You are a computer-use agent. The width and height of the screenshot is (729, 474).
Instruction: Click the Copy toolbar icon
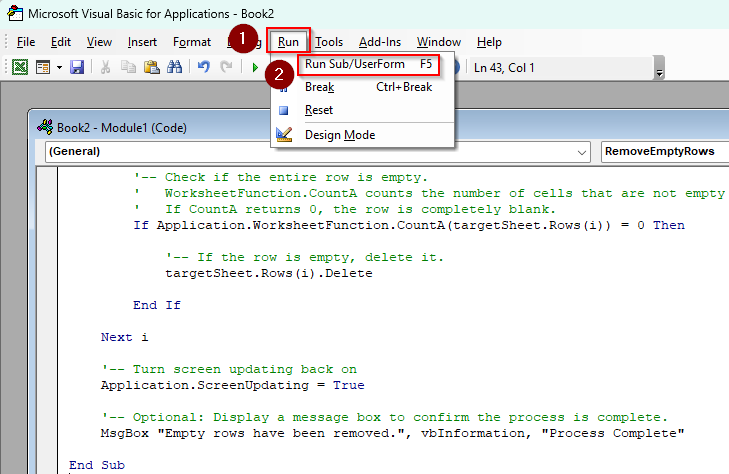(128, 67)
